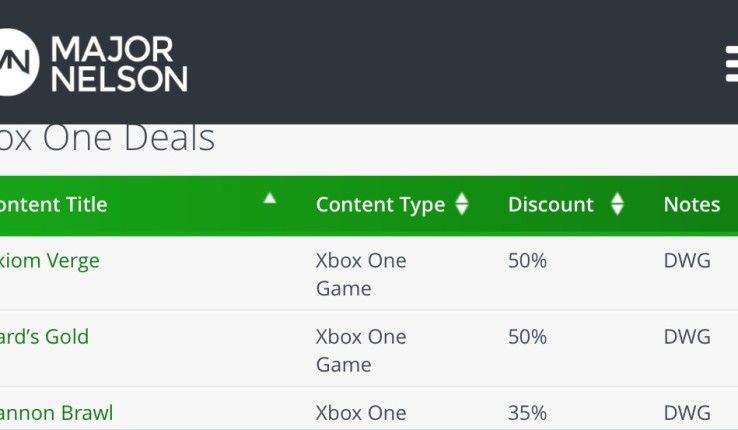Click the sort arrows beside Discount

click(x=617, y=205)
